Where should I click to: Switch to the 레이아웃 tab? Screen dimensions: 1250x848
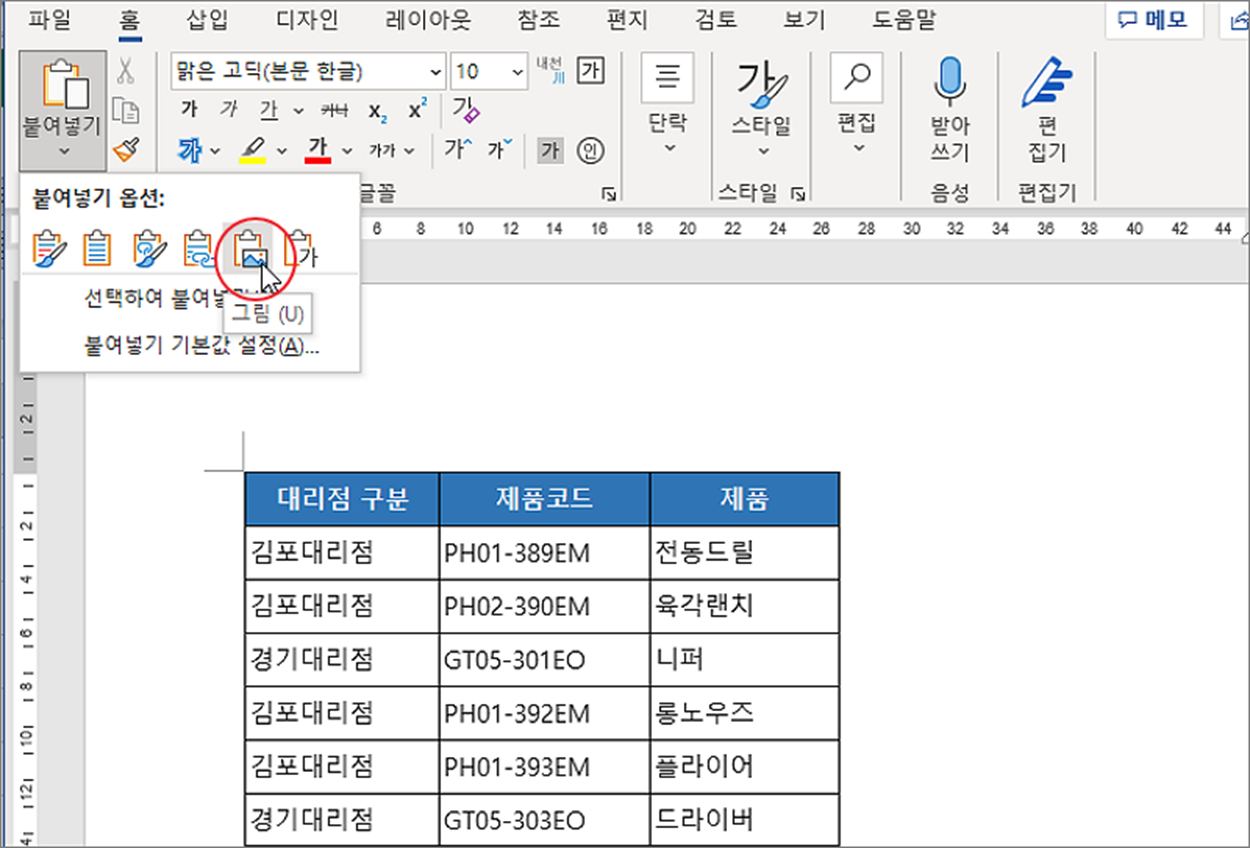click(x=428, y=19)
